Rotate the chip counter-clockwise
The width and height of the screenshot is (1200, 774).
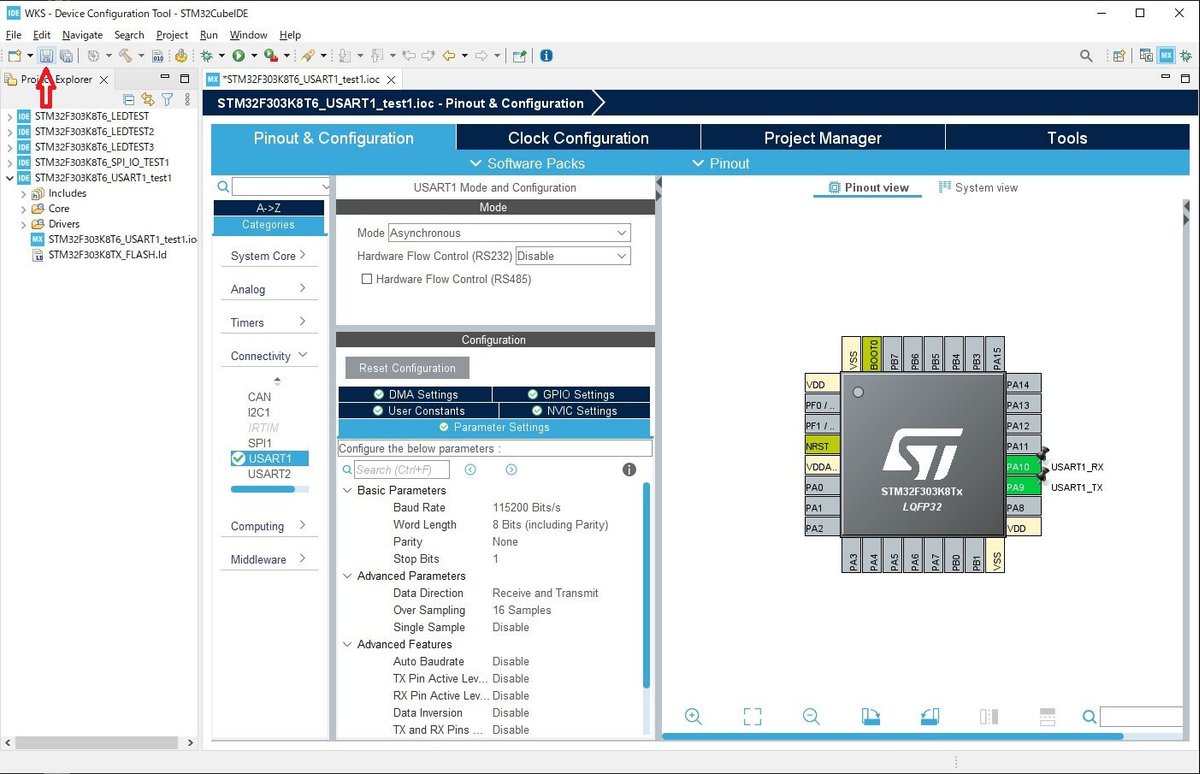click(929, 716)
